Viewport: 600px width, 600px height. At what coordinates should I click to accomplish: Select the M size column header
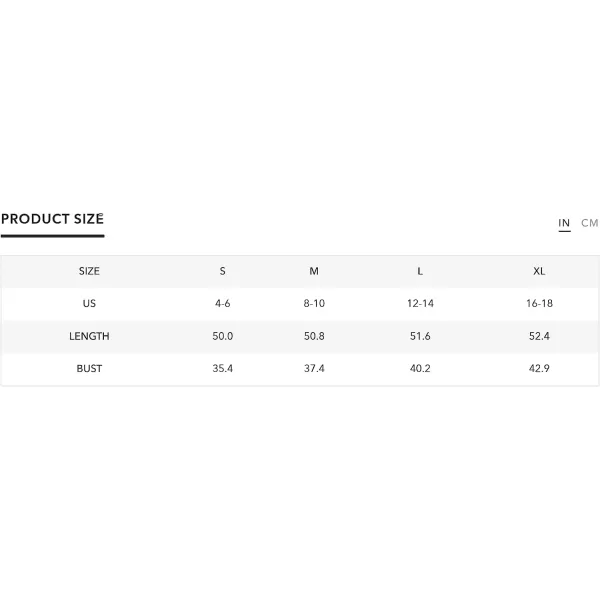pos(314,271)
